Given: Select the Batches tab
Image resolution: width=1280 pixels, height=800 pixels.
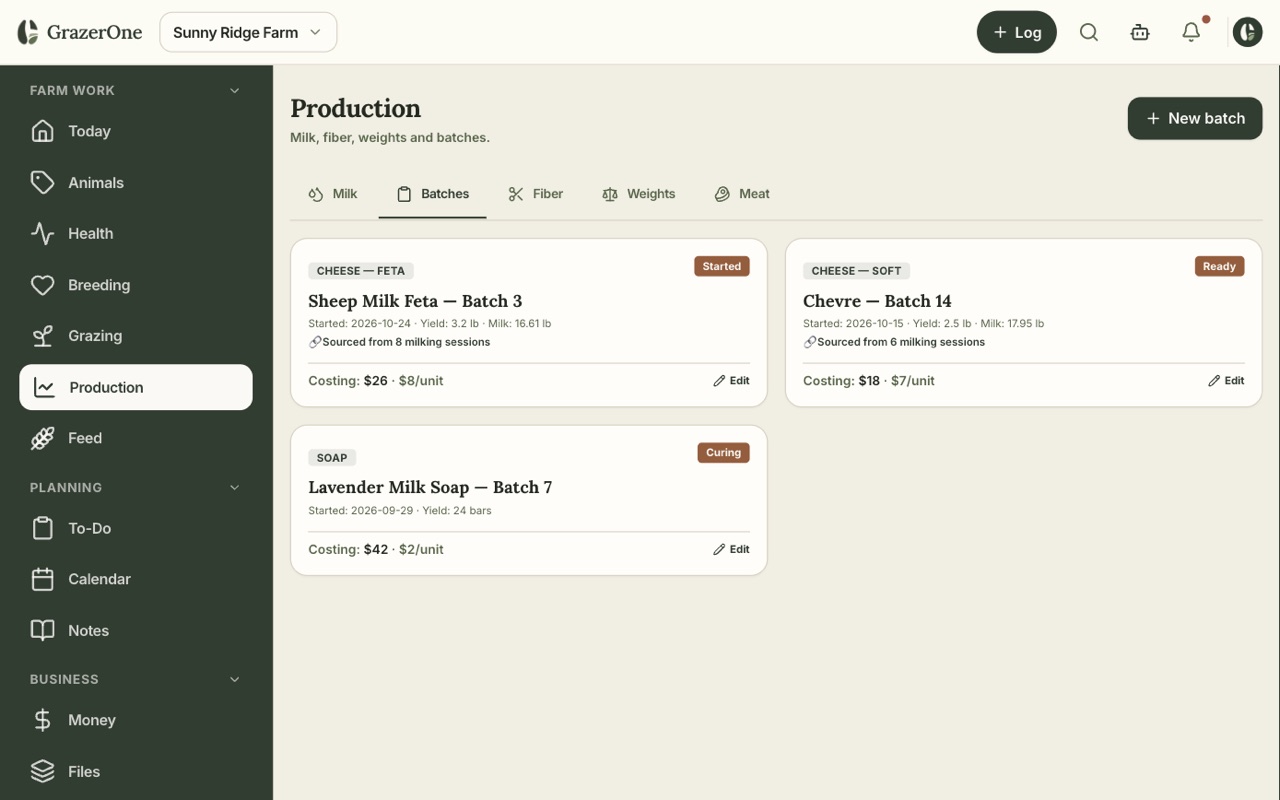Looking at the screenshot, I should tap(432, 194).
